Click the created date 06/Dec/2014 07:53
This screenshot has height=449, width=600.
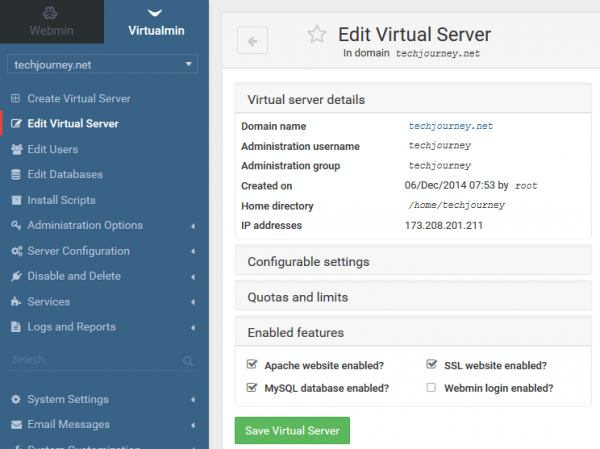click(450, 185)
